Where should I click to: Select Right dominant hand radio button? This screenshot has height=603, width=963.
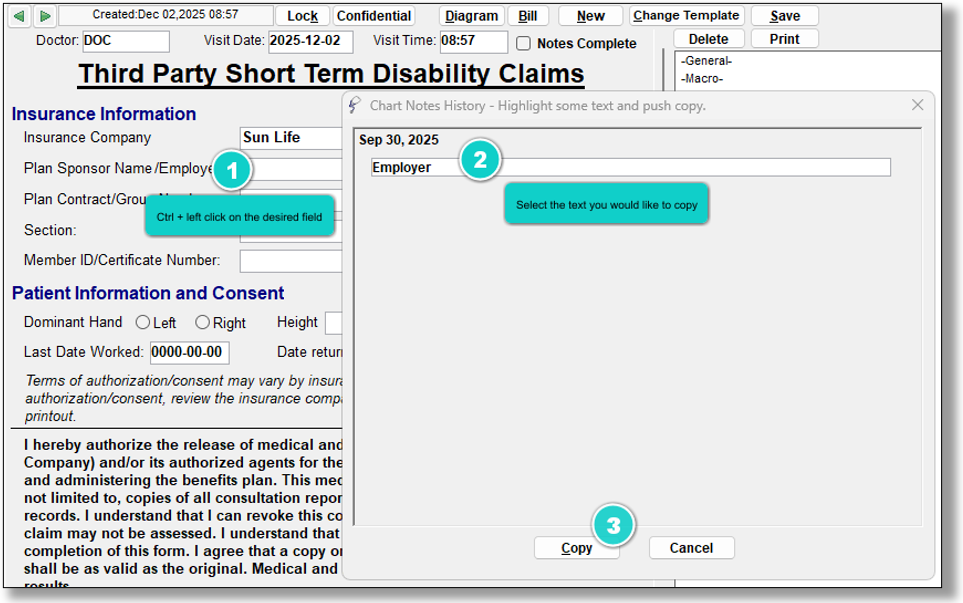[202, 323]
